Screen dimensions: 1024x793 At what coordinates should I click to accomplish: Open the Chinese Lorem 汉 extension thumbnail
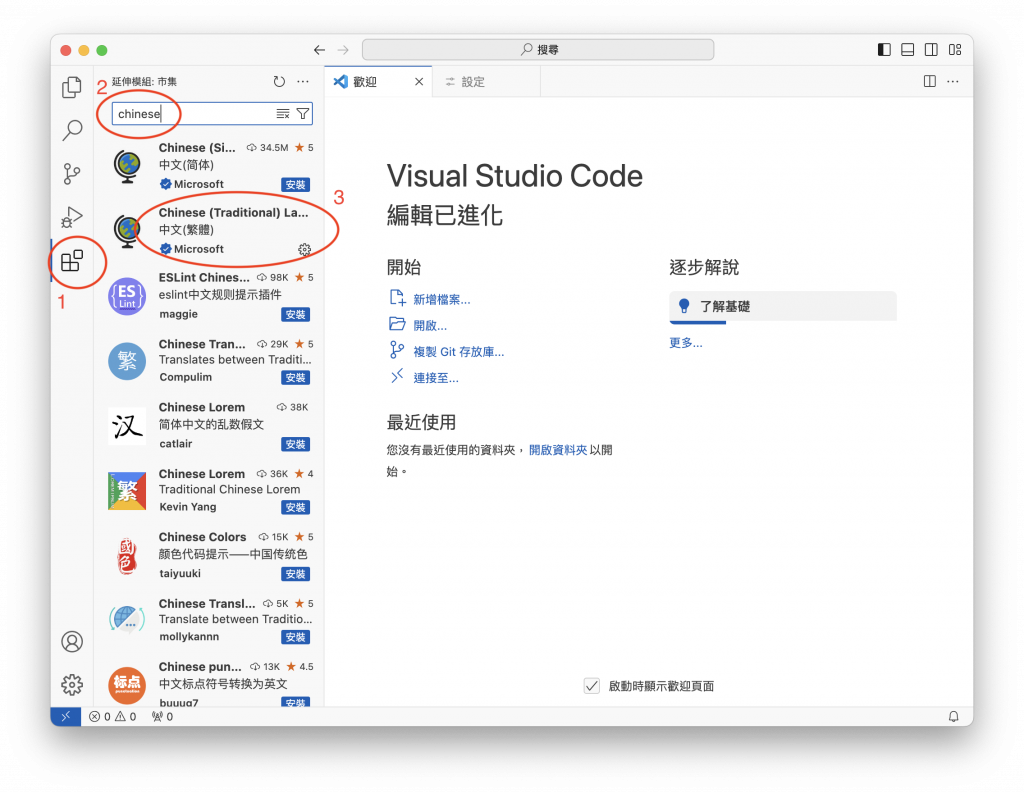(127, 426)
